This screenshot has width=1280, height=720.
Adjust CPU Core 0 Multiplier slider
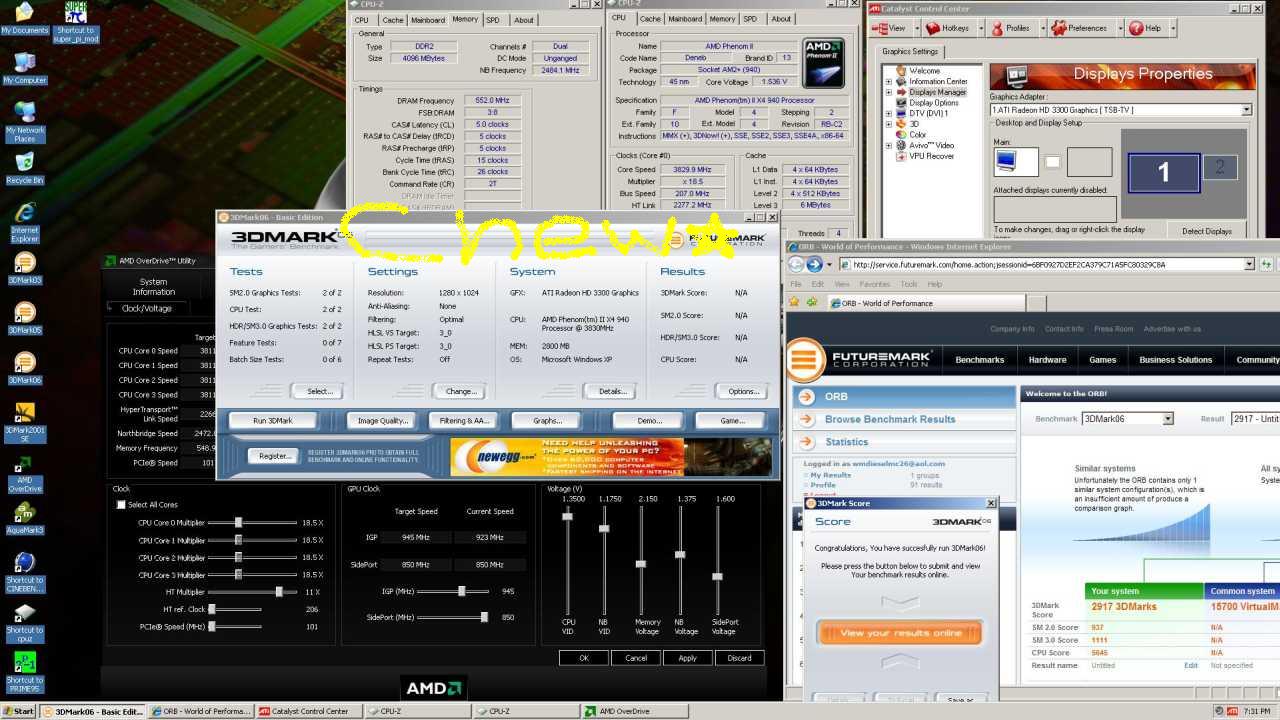(x=240, y=523)
